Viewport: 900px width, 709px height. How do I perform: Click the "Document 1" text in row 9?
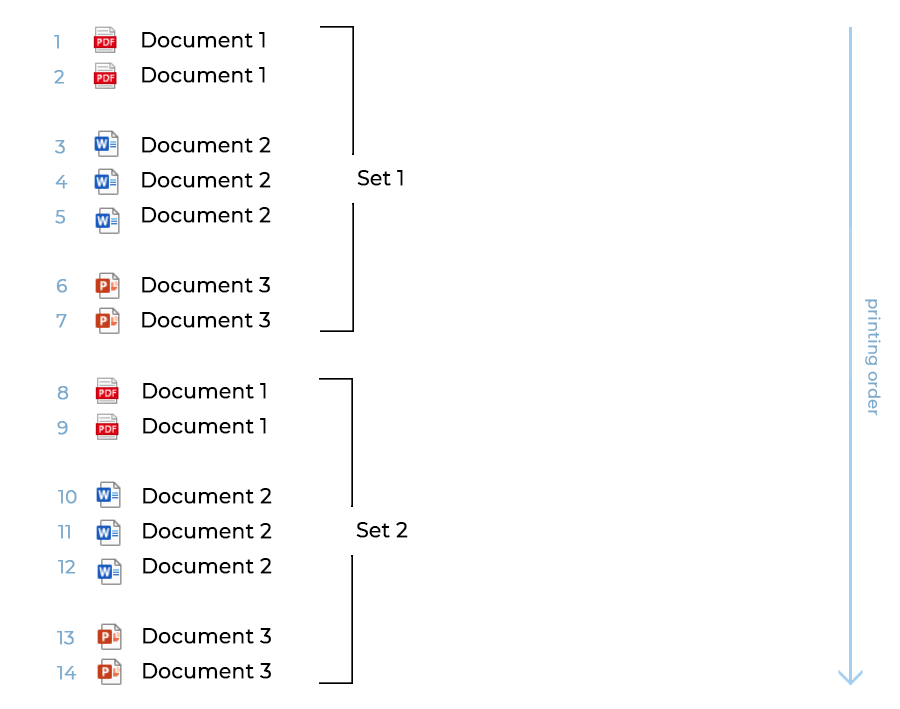click(204, 426)
